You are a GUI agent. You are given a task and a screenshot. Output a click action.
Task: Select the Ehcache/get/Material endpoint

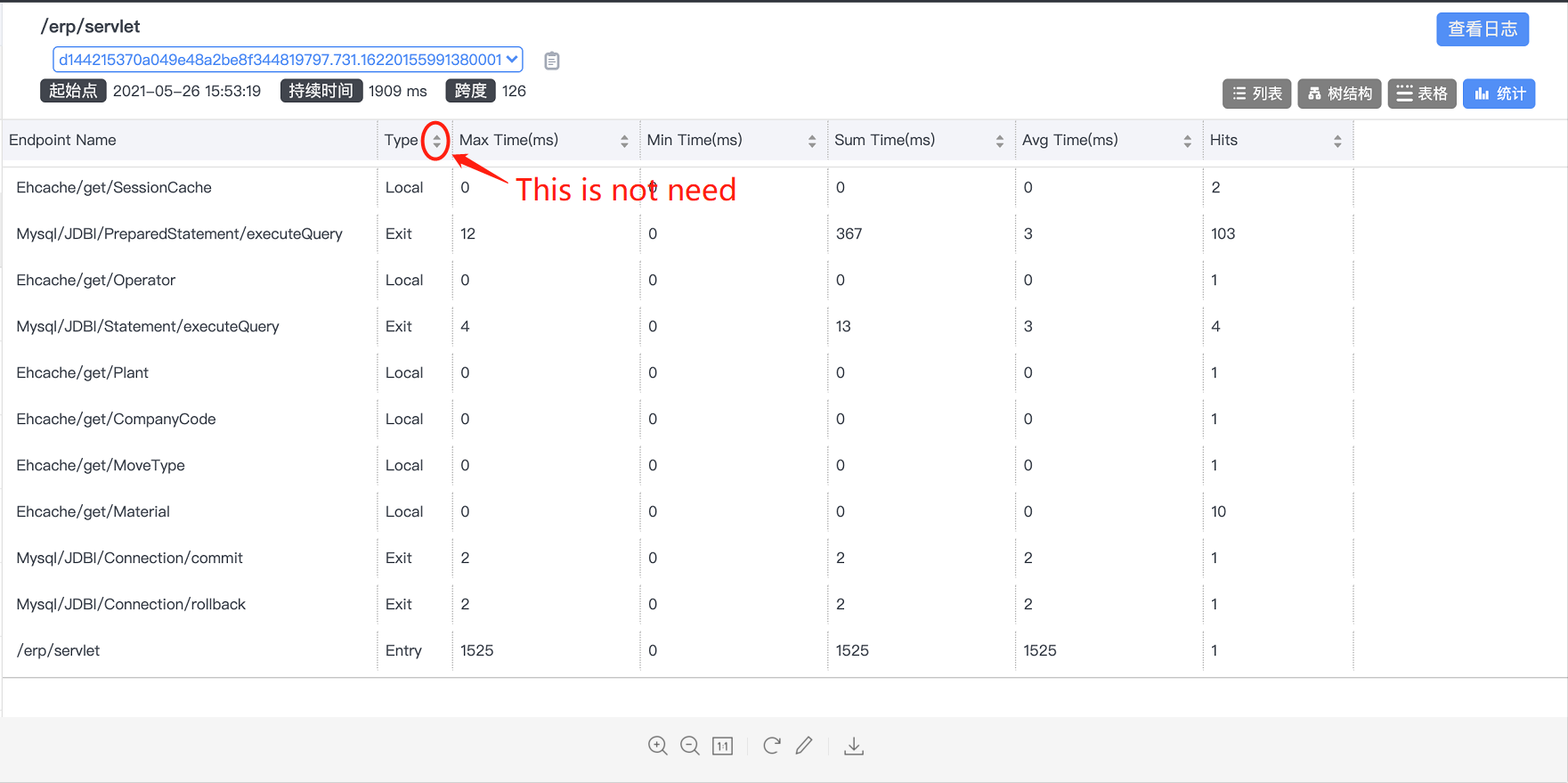click(93, 511)
